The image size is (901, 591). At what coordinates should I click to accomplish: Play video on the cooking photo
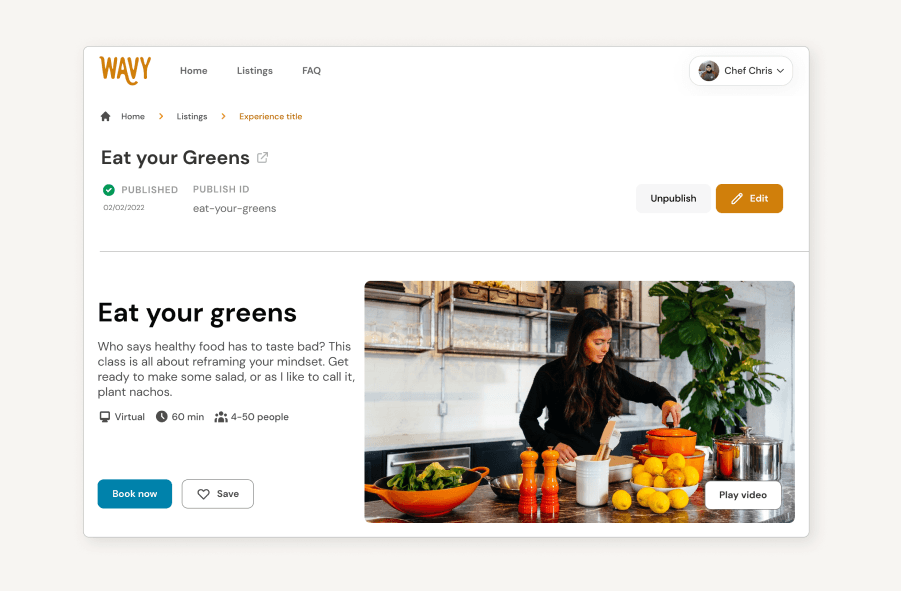(742, 495)
